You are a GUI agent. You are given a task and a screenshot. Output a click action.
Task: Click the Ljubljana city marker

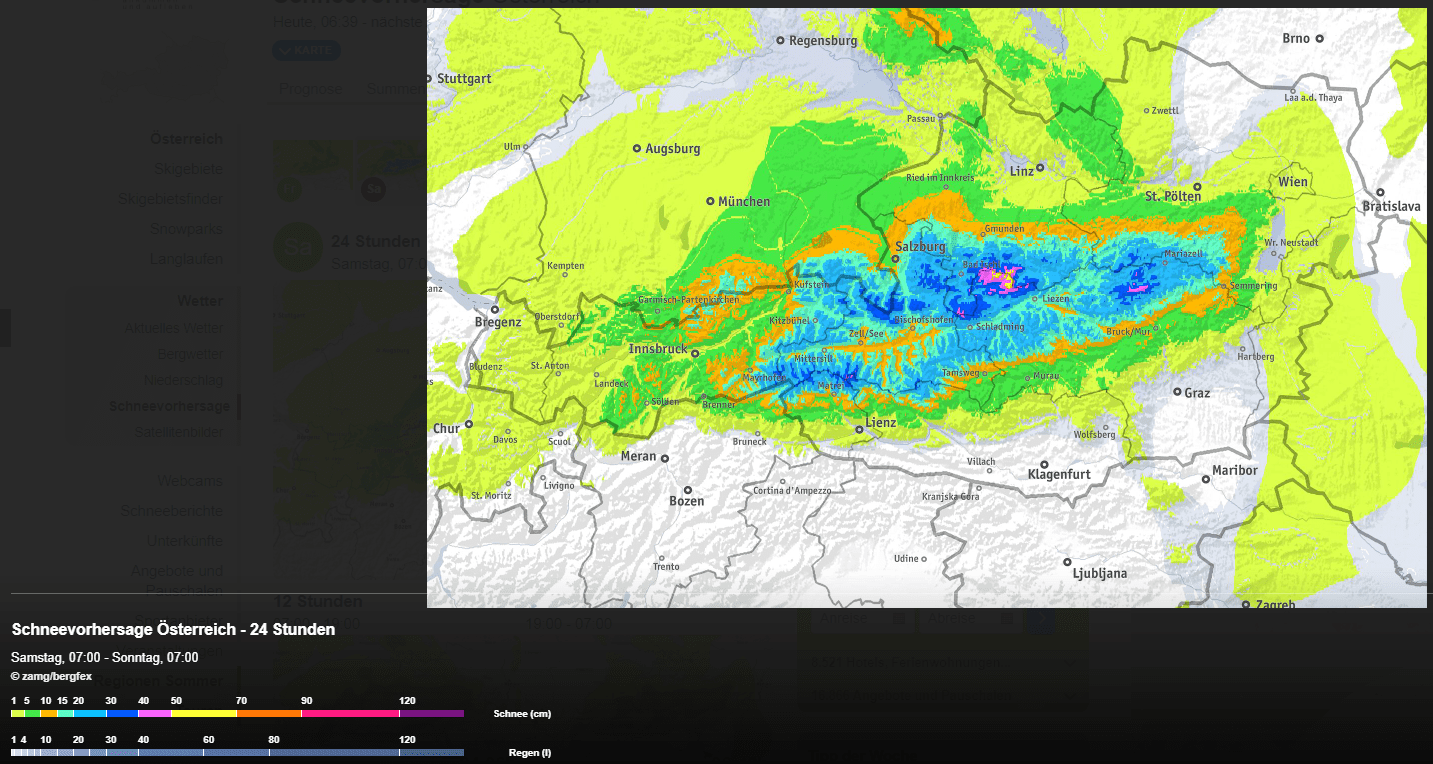pyautogui.click(x=1067, y=562)
